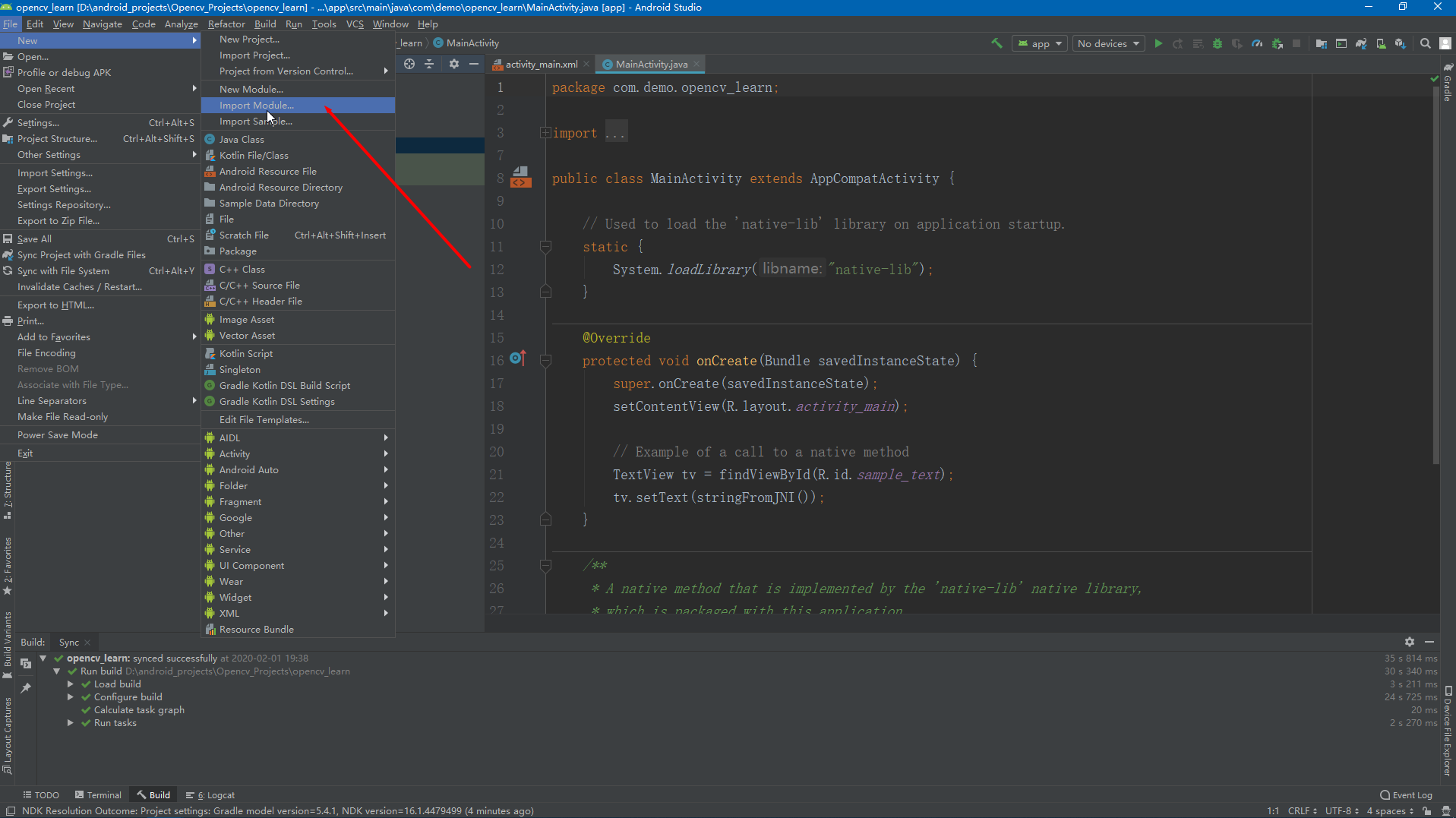Click the editor vertical scrollbar
1456x818 pixels.
(1435, 273)
